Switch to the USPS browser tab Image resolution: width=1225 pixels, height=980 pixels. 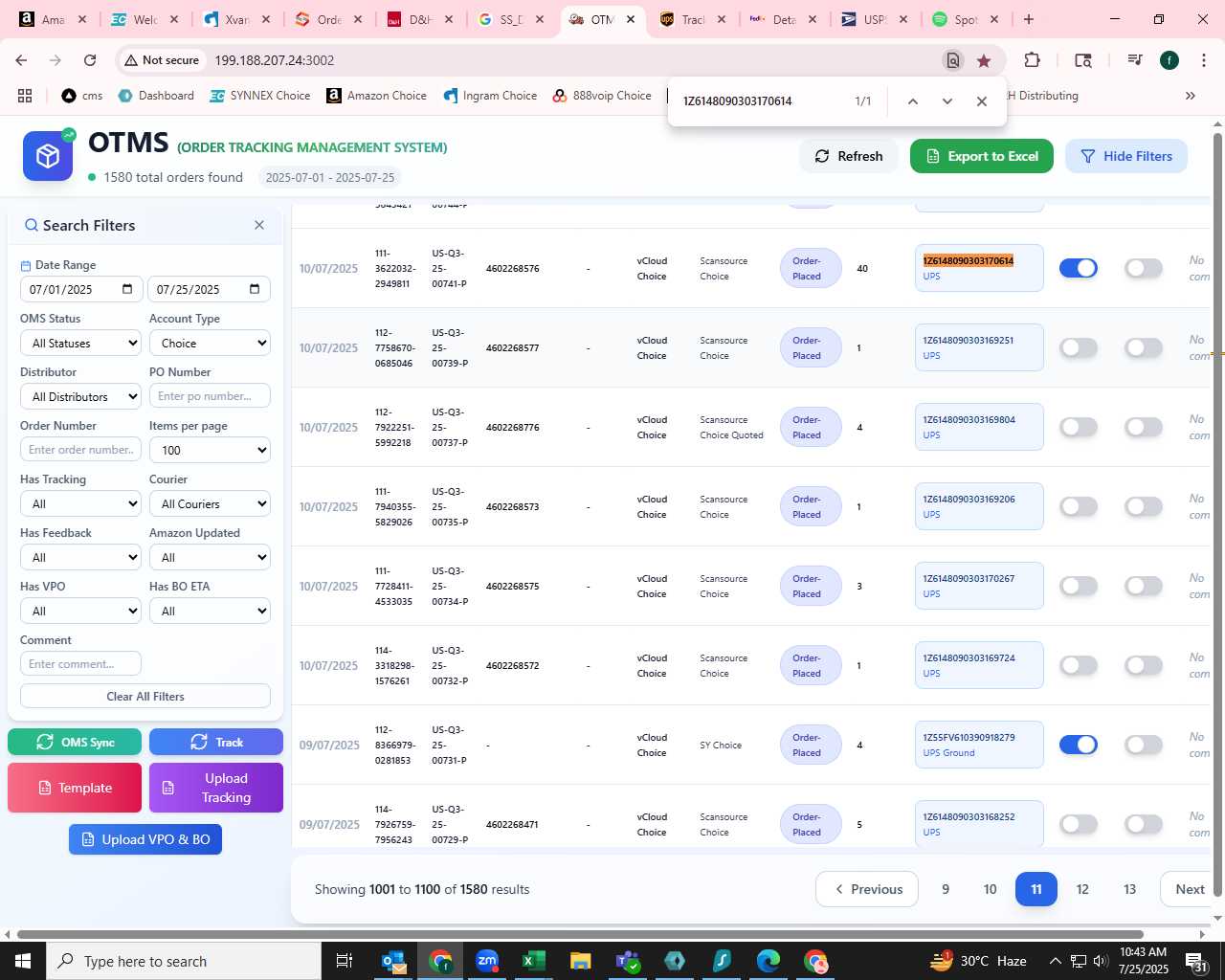(864, 19)
